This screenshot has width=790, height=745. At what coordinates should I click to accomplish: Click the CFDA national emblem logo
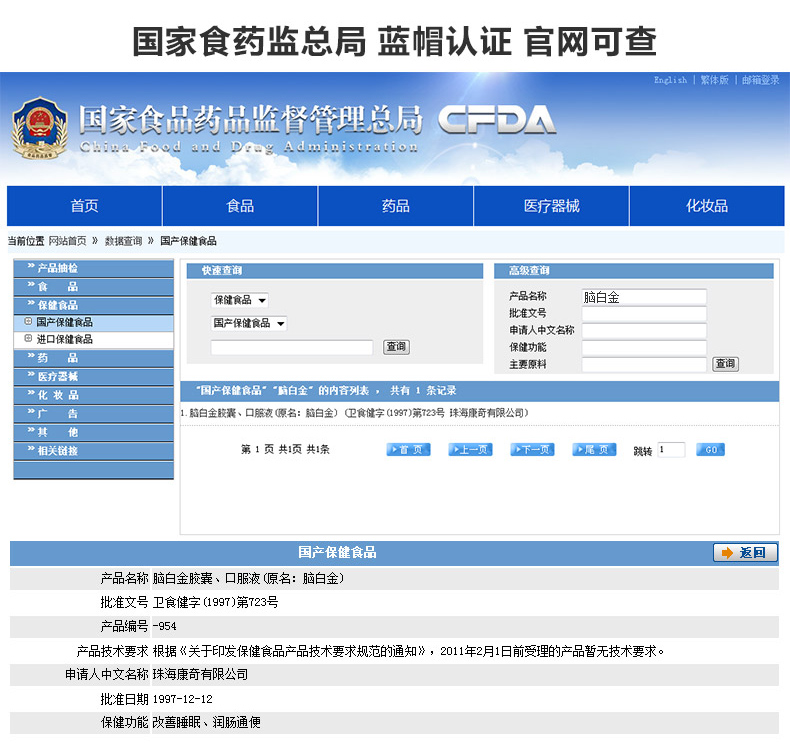(x=40, y=128)
